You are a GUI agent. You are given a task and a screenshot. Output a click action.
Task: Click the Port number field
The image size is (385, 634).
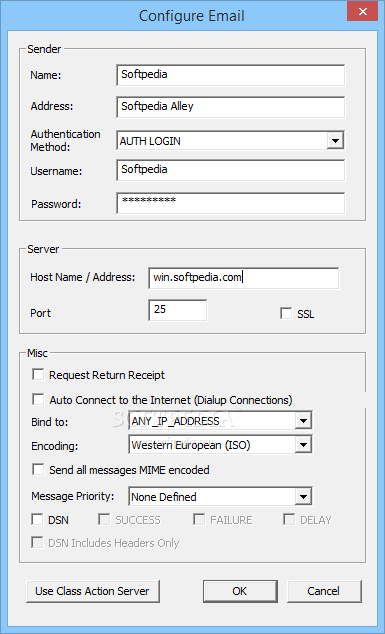[x=178, y=310]
